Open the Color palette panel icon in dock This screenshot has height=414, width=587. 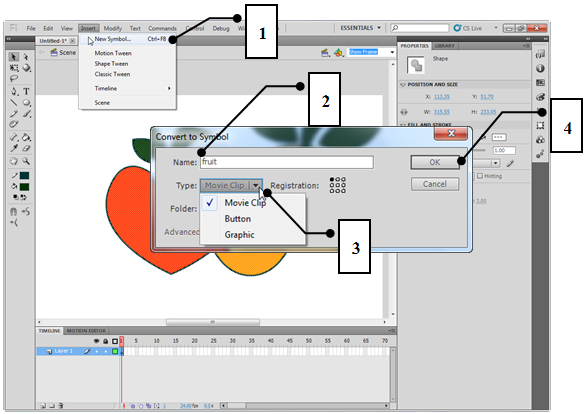tap(540, 97)
